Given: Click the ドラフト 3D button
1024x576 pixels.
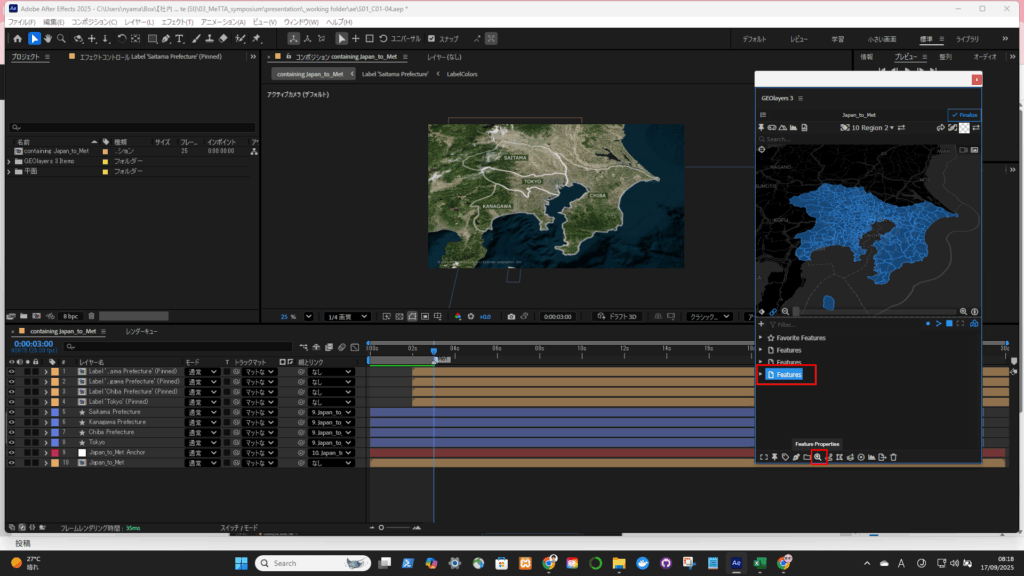Looking at the screenshot, I should pyautogui.click(x=615, y=317).
